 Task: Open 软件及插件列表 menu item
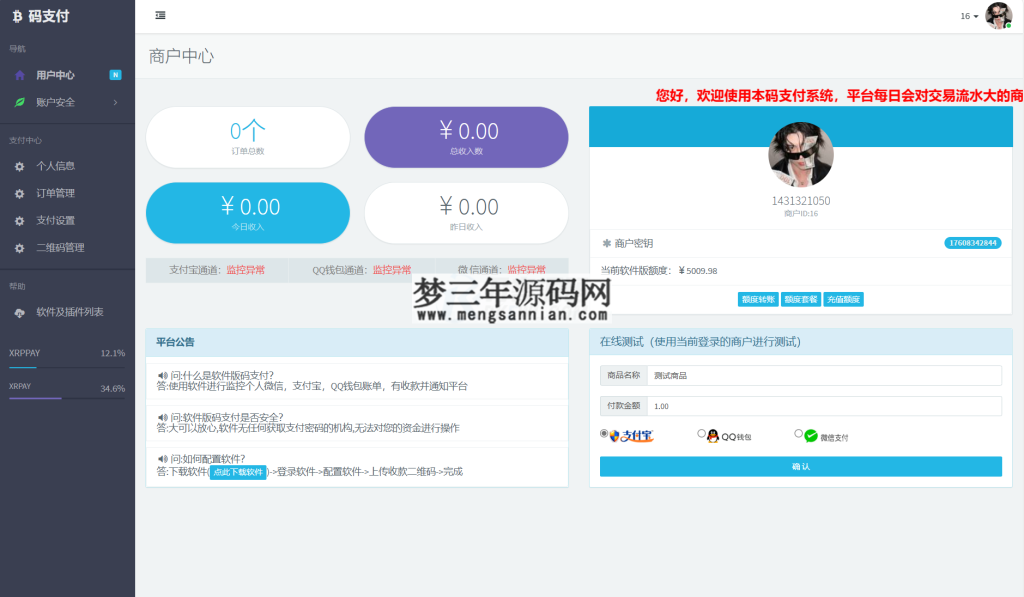pyautogui.click(x=67, y=313)
